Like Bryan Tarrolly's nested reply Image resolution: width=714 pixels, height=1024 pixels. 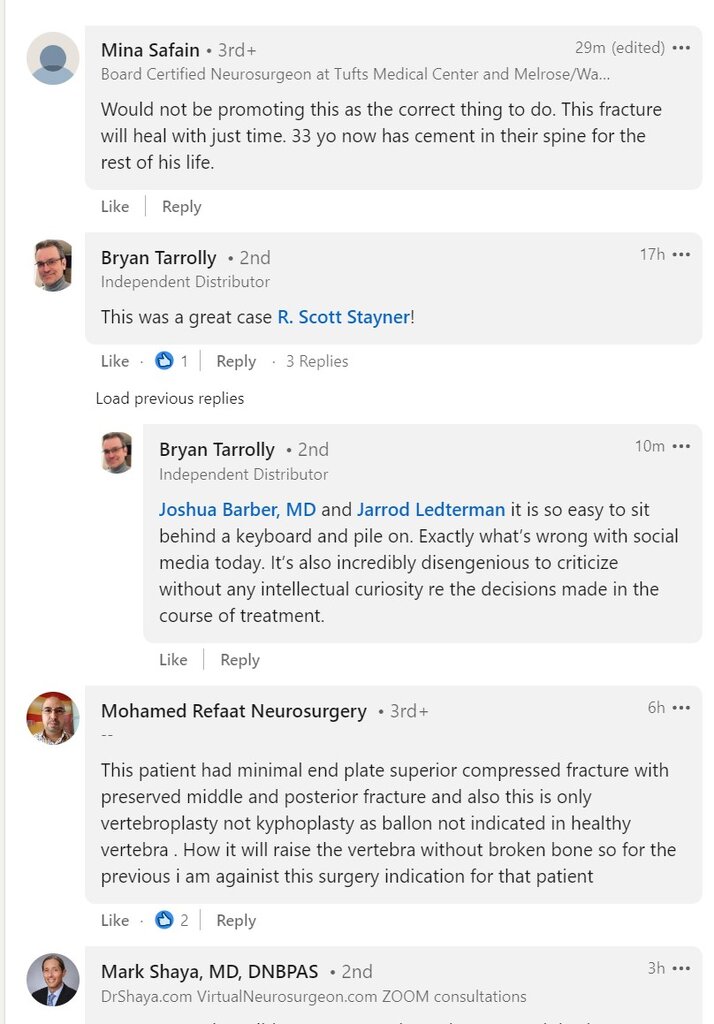173,659
